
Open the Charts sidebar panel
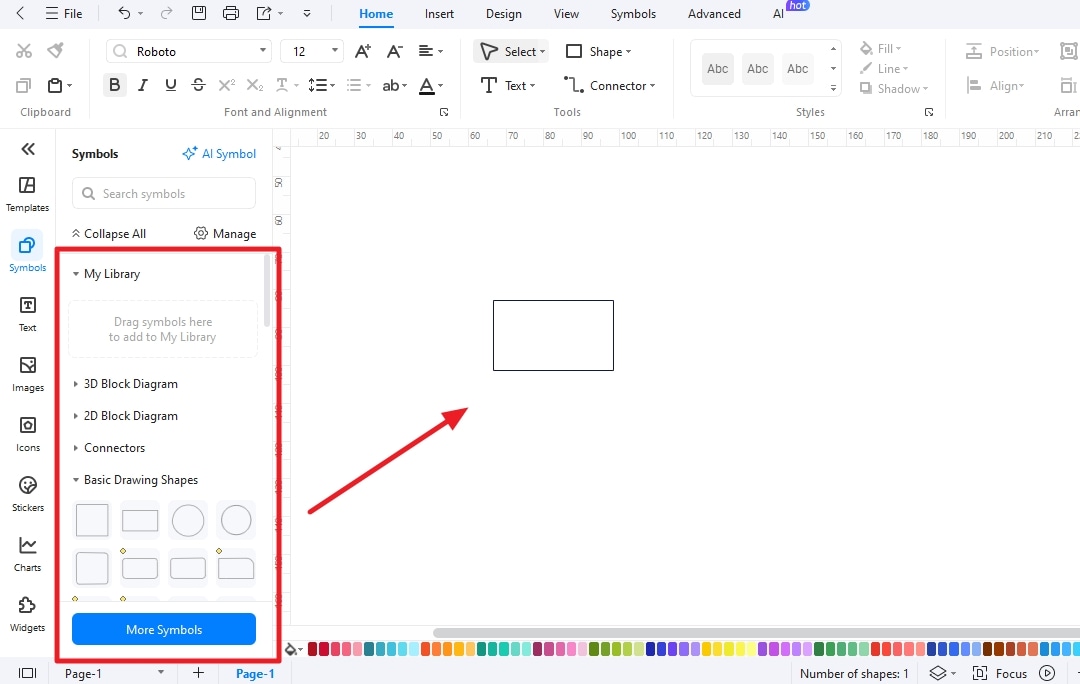point(28,554)
